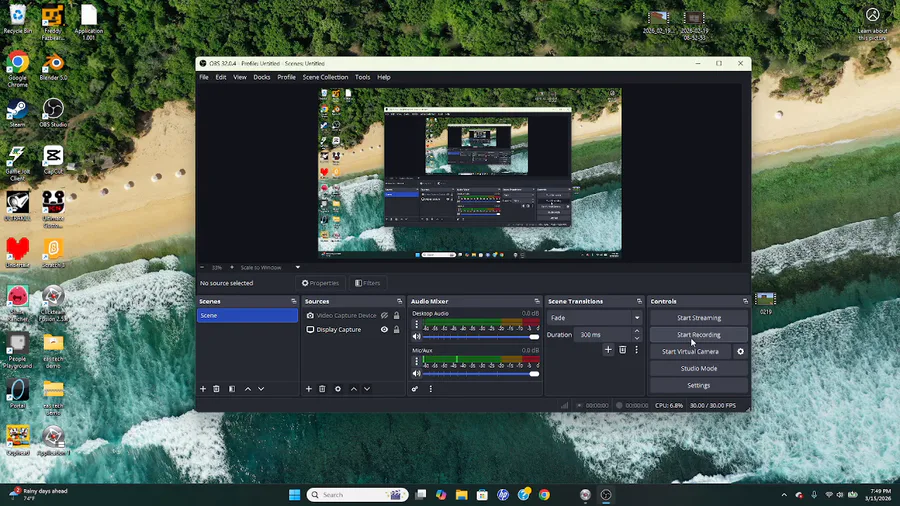
Task: Adjust Desktop Audio volume slider
Action: pos(481,337)
